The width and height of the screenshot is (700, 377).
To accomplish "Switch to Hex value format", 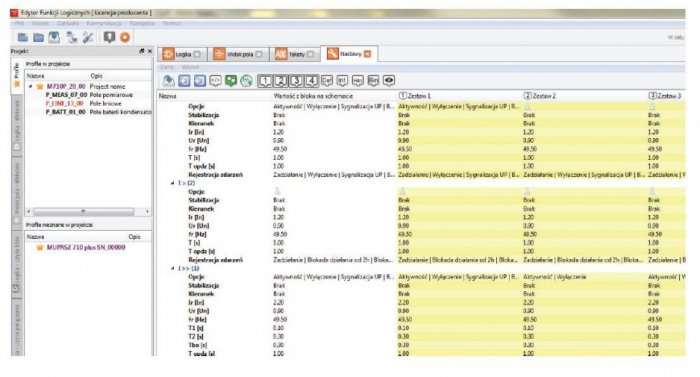I will [x=358, y=81].
